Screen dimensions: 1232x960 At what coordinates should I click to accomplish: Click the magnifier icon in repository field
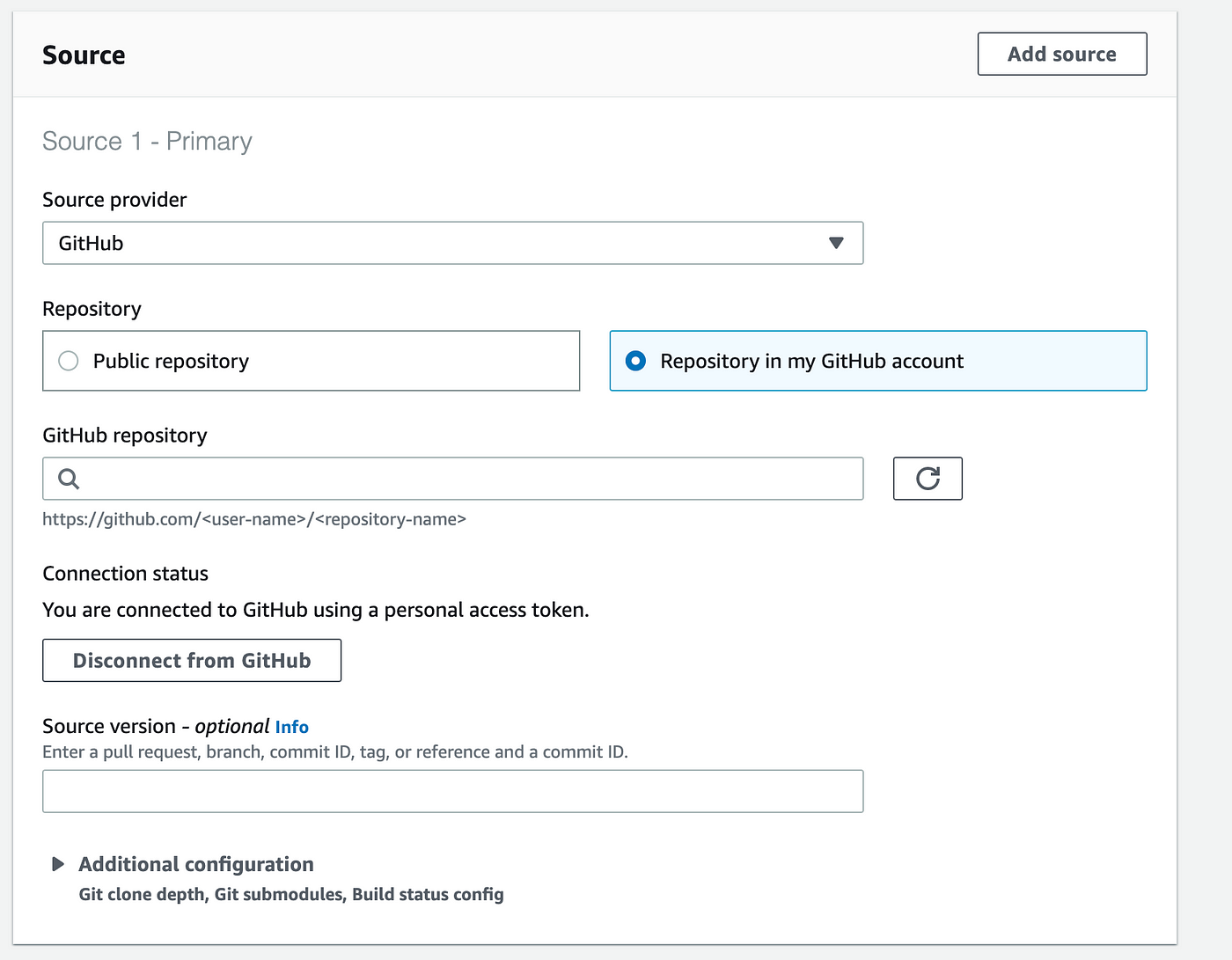click(x=69, y=479)
